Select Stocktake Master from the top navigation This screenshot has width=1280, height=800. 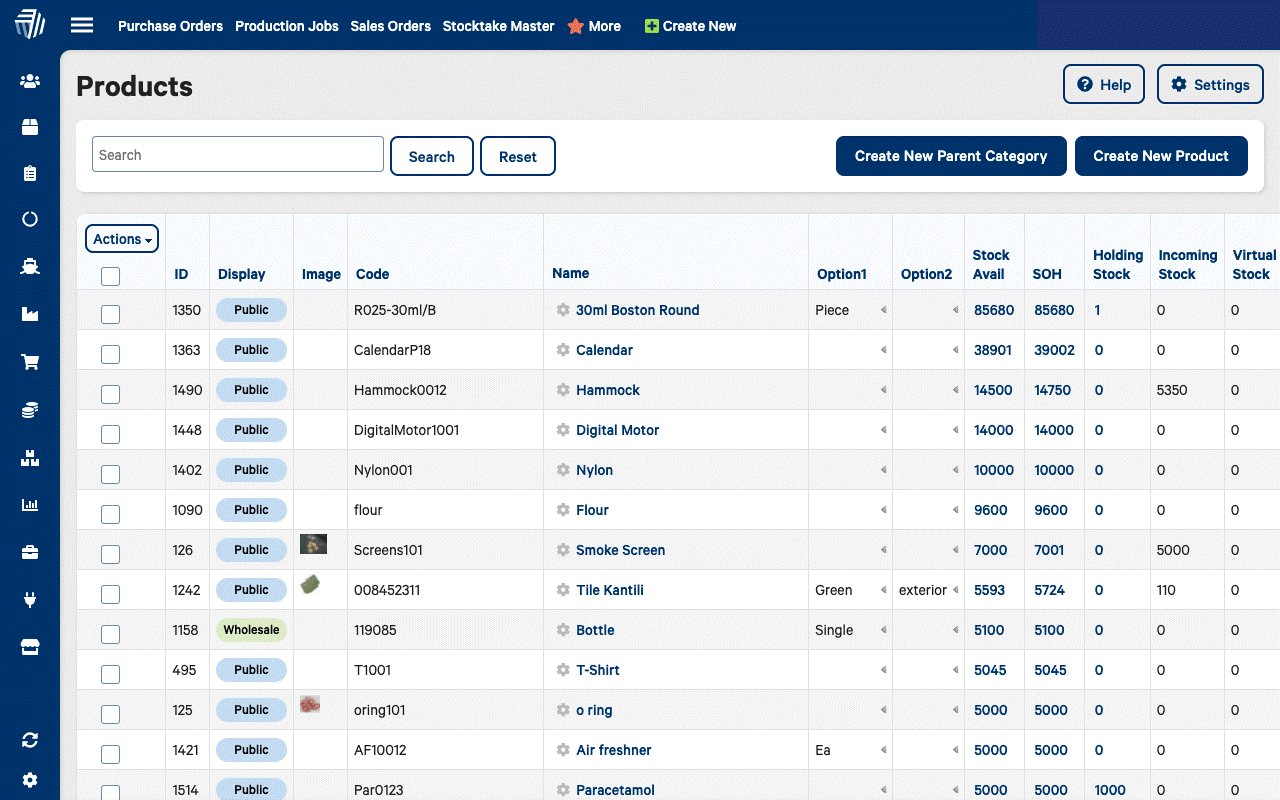click(498, 26)
